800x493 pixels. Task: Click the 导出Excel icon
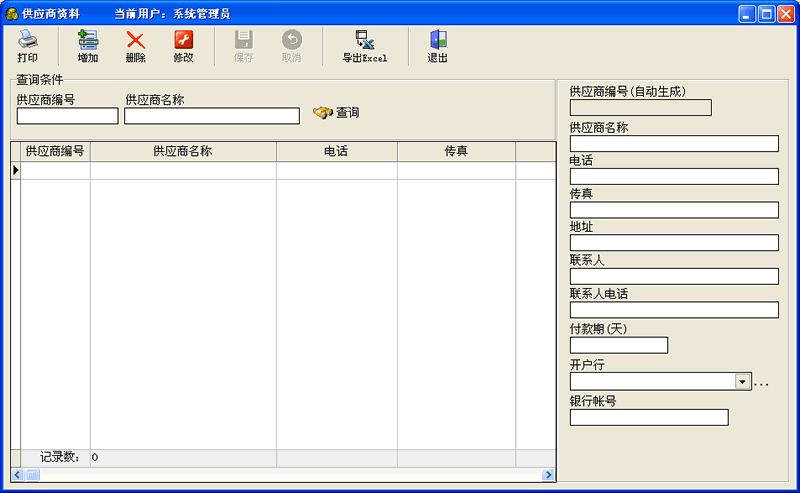click(x=365, y=39)
